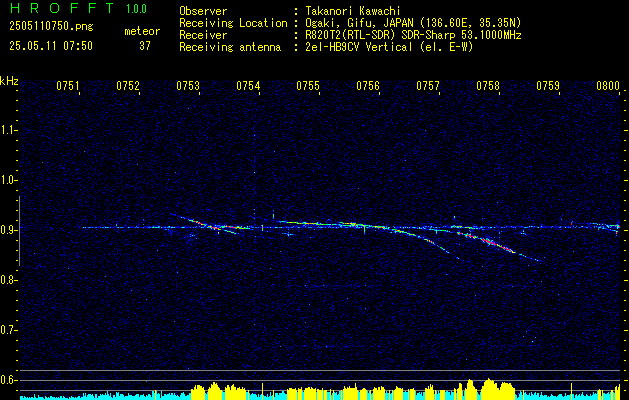Click the filename 2505110750.png

[51, 27]
